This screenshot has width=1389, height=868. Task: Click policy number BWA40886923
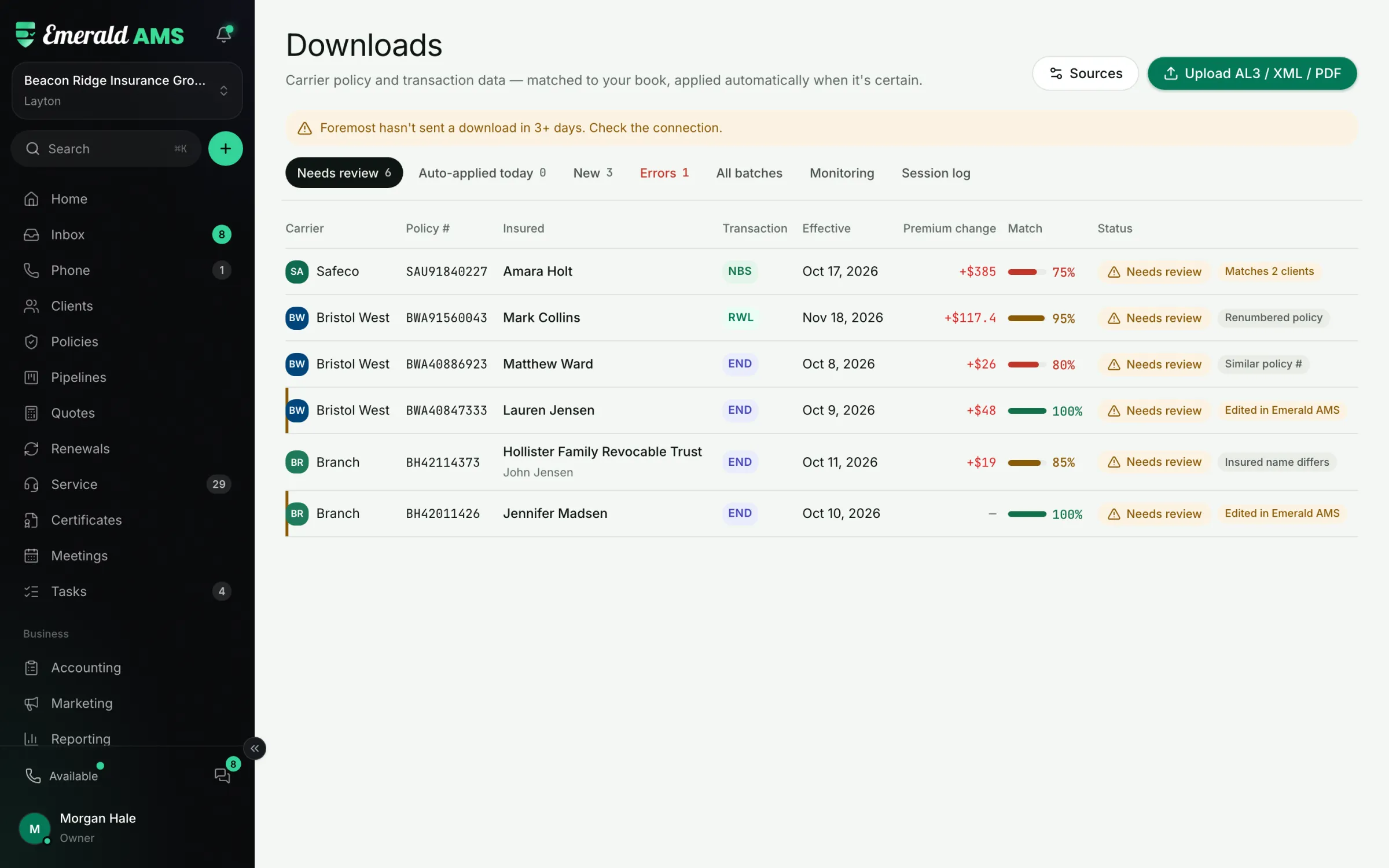(x=446, y=364)
